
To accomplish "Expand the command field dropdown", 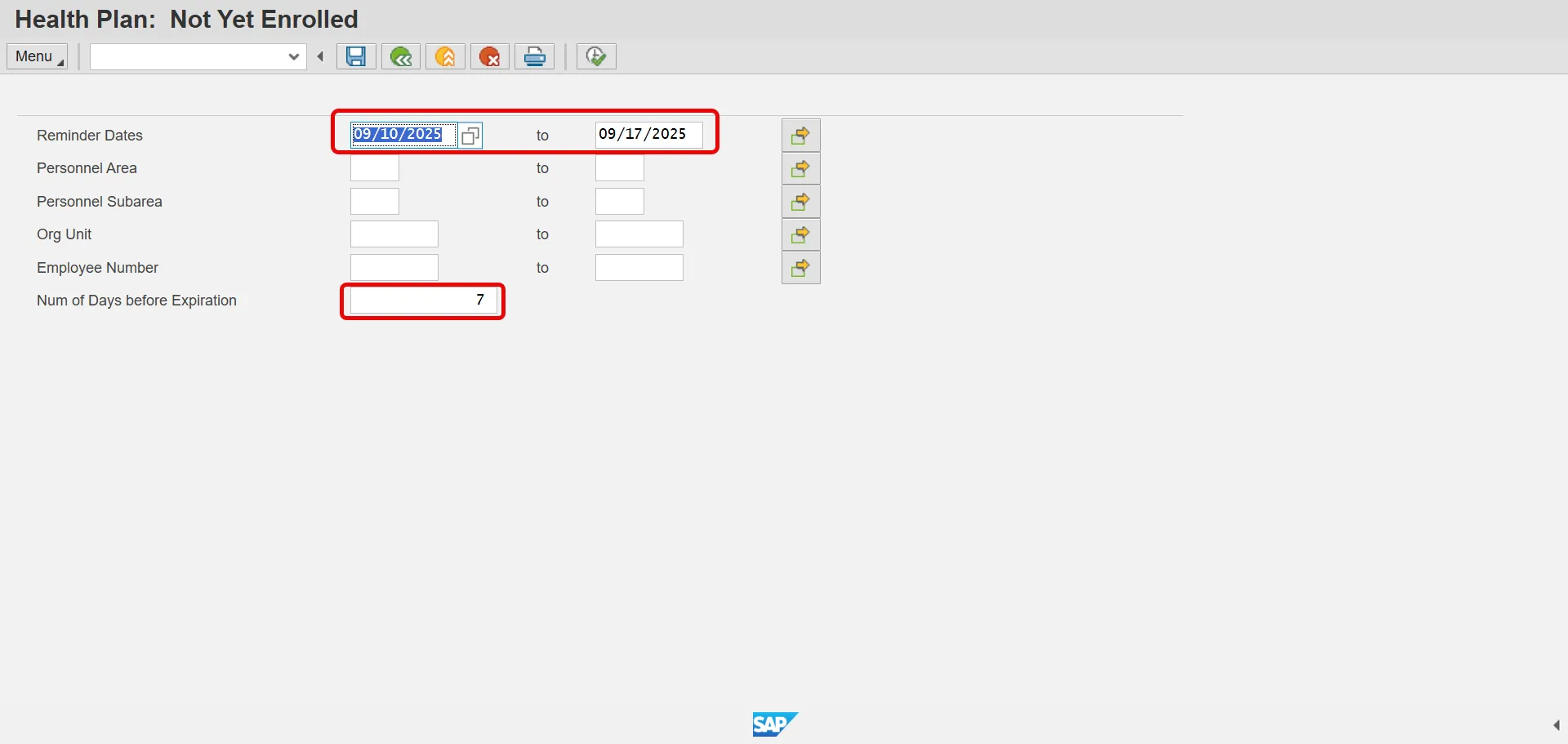I will click(294, 56).
